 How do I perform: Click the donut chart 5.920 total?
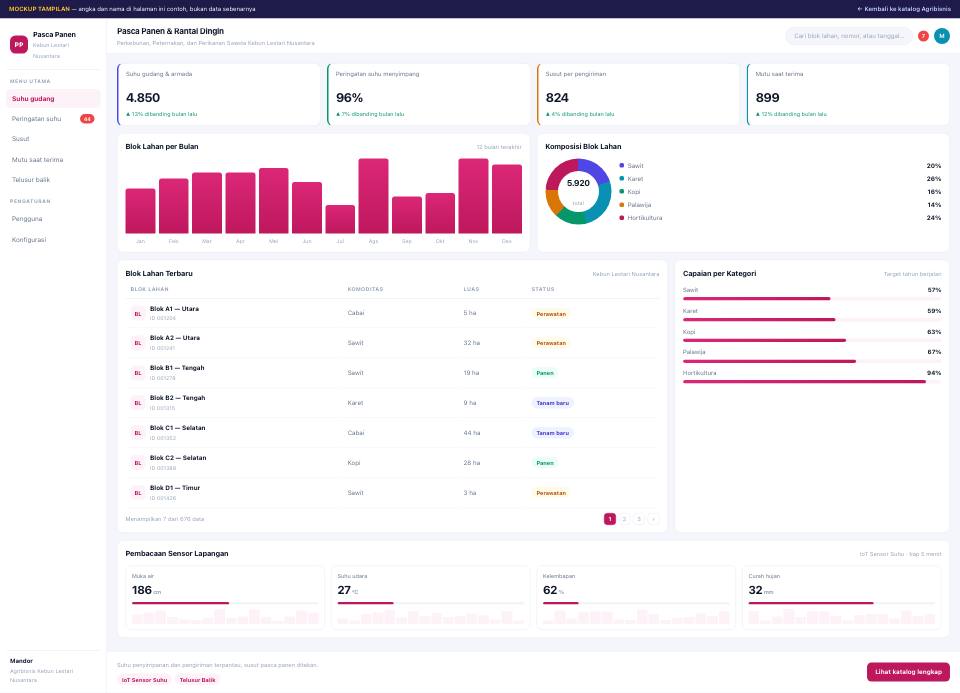[578, 192]
